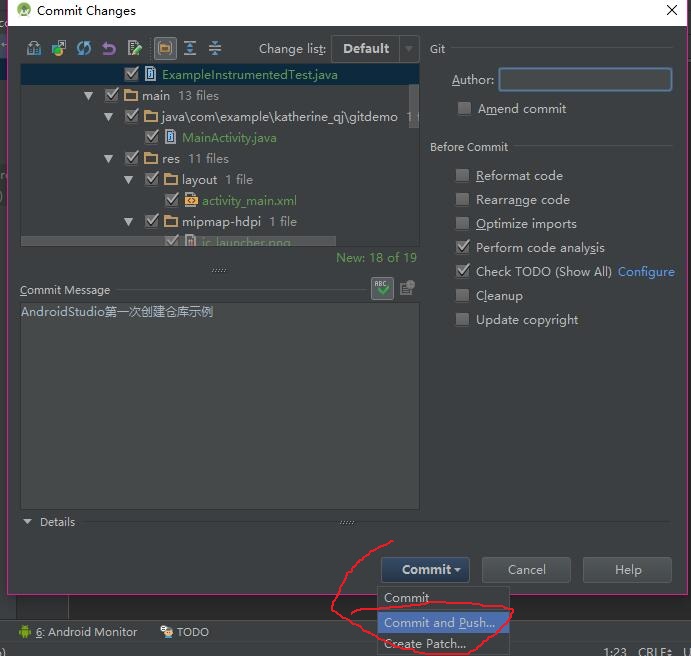Image resolution: width=691 pixels, height=656 pixels.
Task: Click the file tree horizontal scrollbar
Action: (x=178, y=241)
